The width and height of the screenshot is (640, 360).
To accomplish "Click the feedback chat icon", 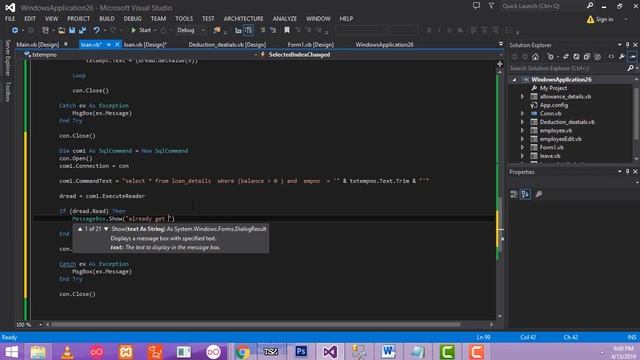I will [476, 6].
